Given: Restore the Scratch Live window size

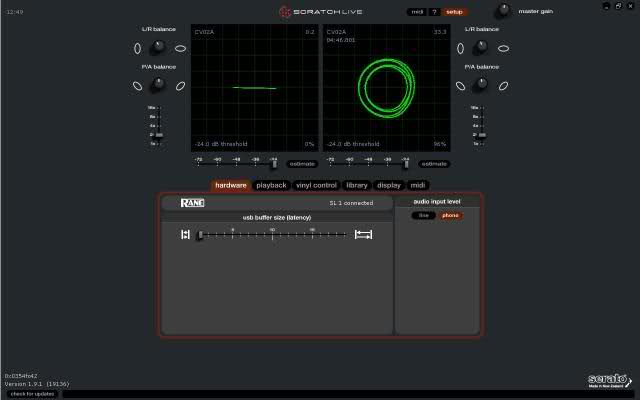Looking at the screenshot, I should coord(618,6).
